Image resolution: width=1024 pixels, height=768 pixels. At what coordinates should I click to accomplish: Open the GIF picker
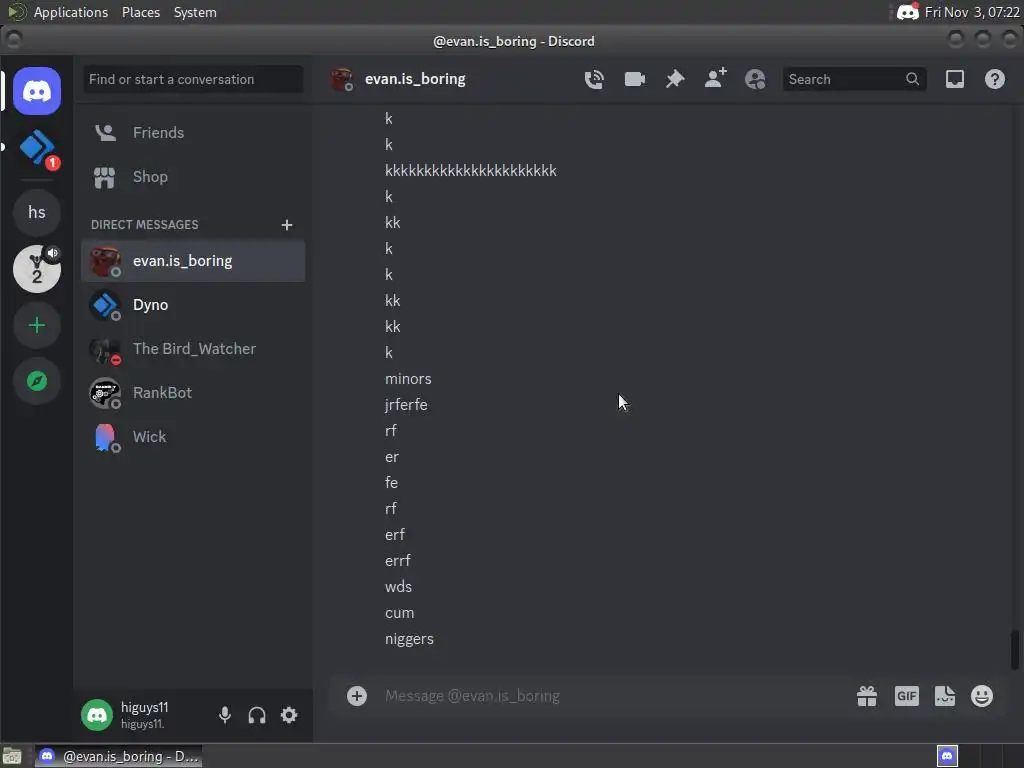tap(906, 696)
